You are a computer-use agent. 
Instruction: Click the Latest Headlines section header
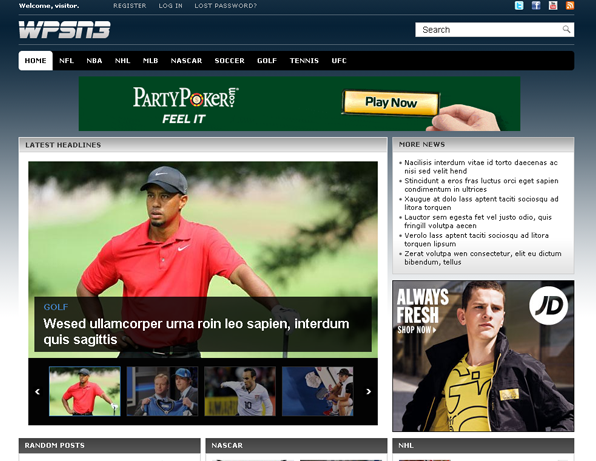(x=203, y=145)
